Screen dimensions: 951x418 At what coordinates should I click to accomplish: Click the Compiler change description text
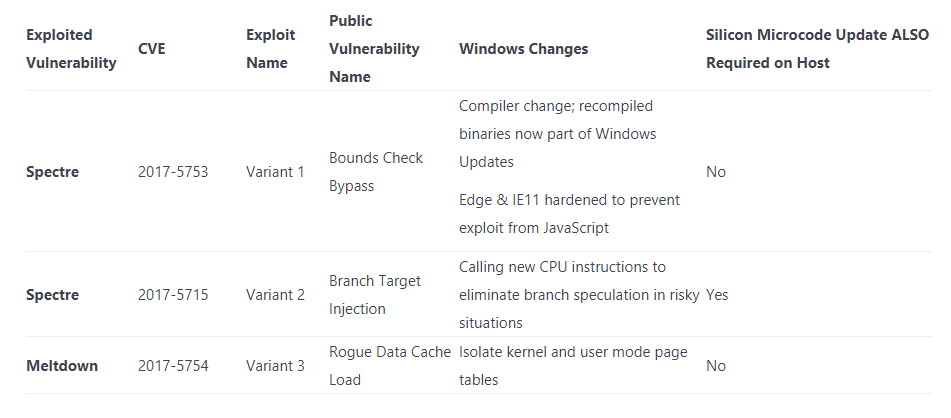557,134
